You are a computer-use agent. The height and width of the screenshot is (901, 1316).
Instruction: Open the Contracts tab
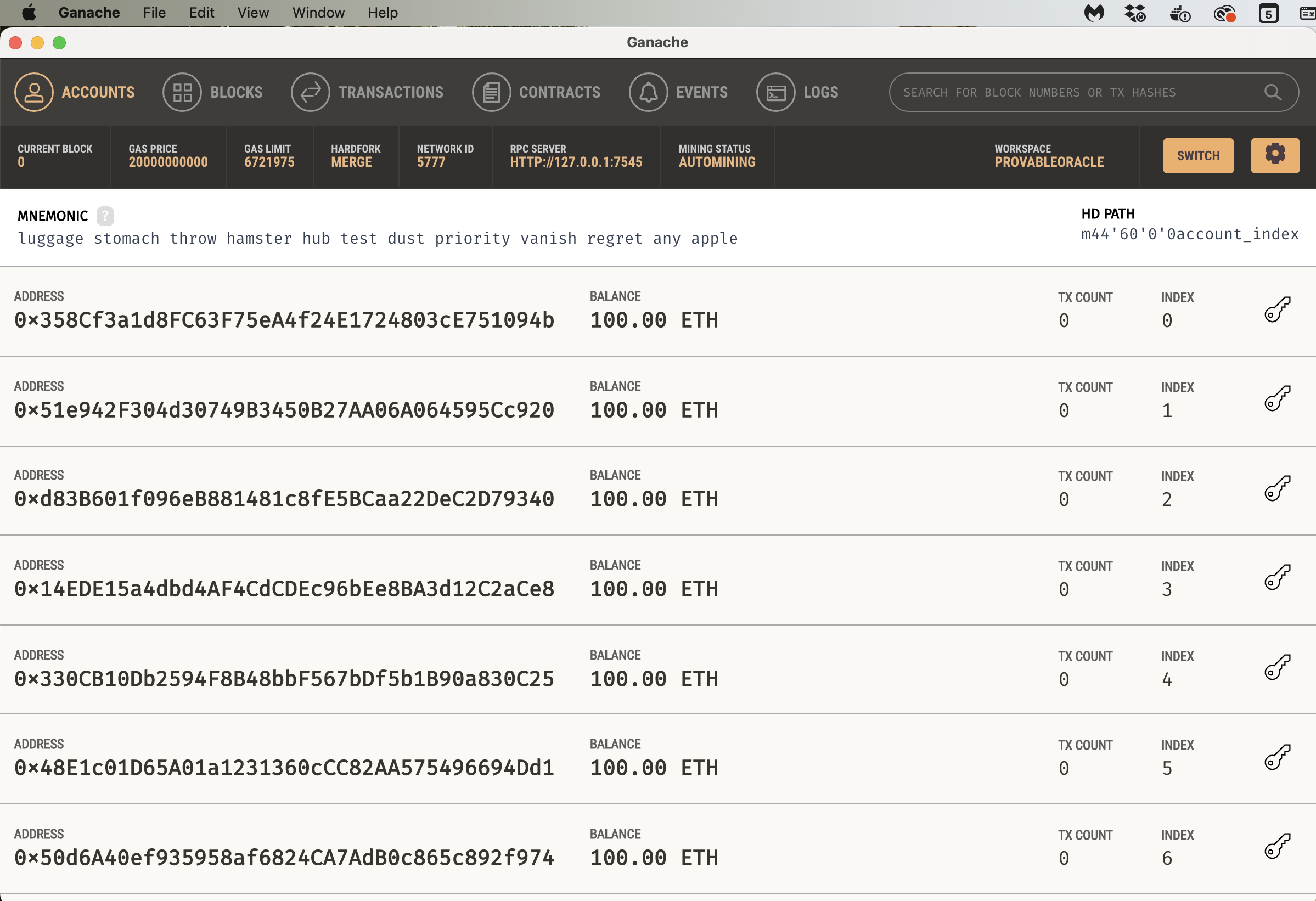[559, 92]
